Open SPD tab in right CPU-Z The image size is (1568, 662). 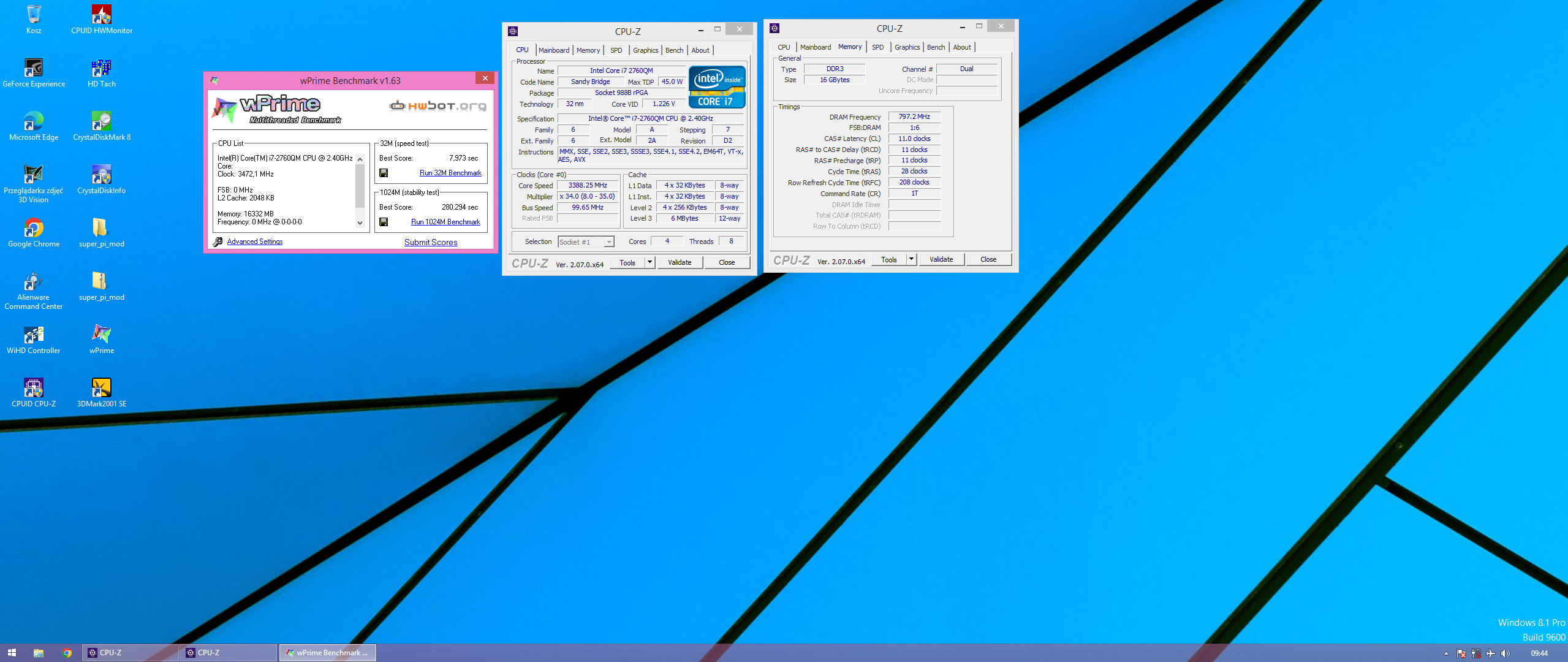point(878,47)
